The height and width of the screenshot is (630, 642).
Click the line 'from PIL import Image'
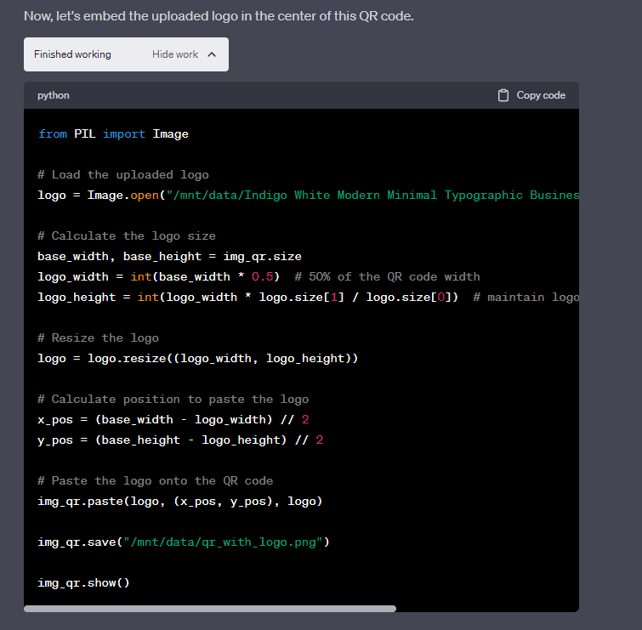[x=113, y=134]
